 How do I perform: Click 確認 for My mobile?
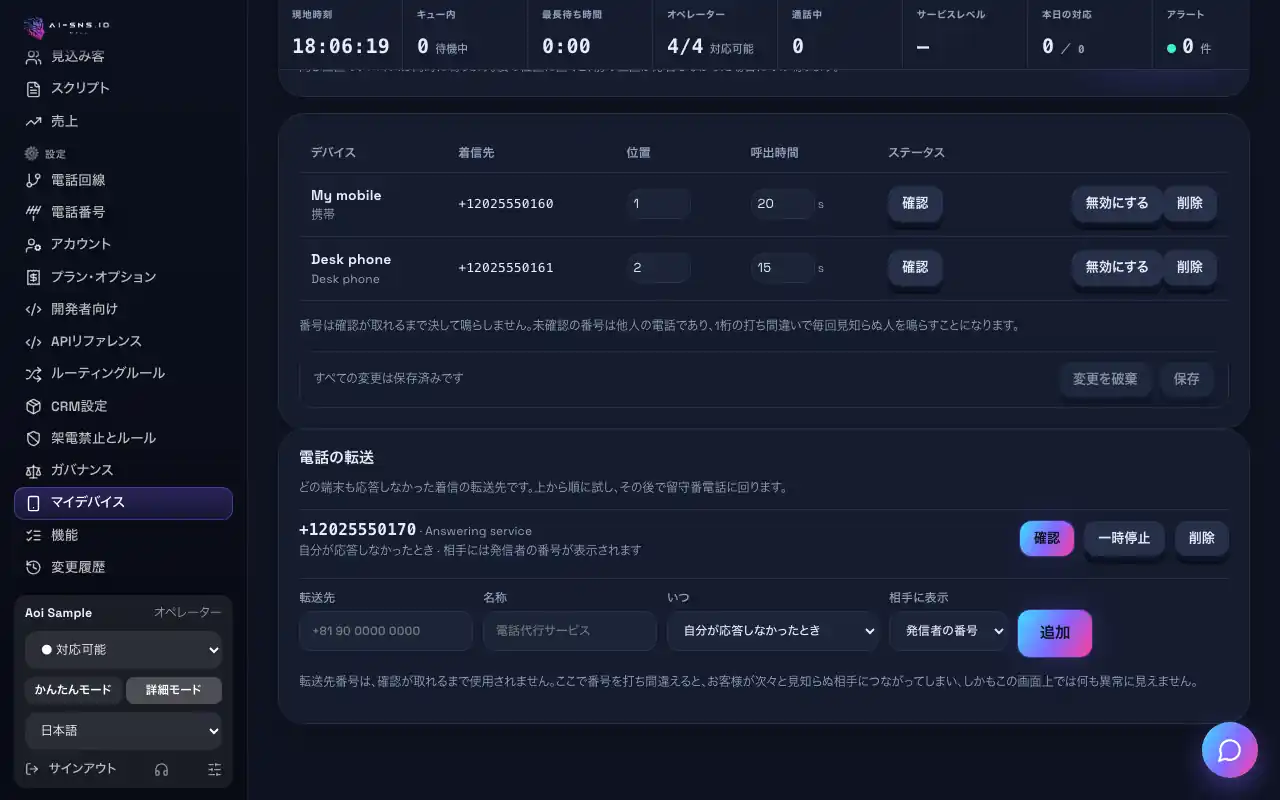click(x=915, y=204)
